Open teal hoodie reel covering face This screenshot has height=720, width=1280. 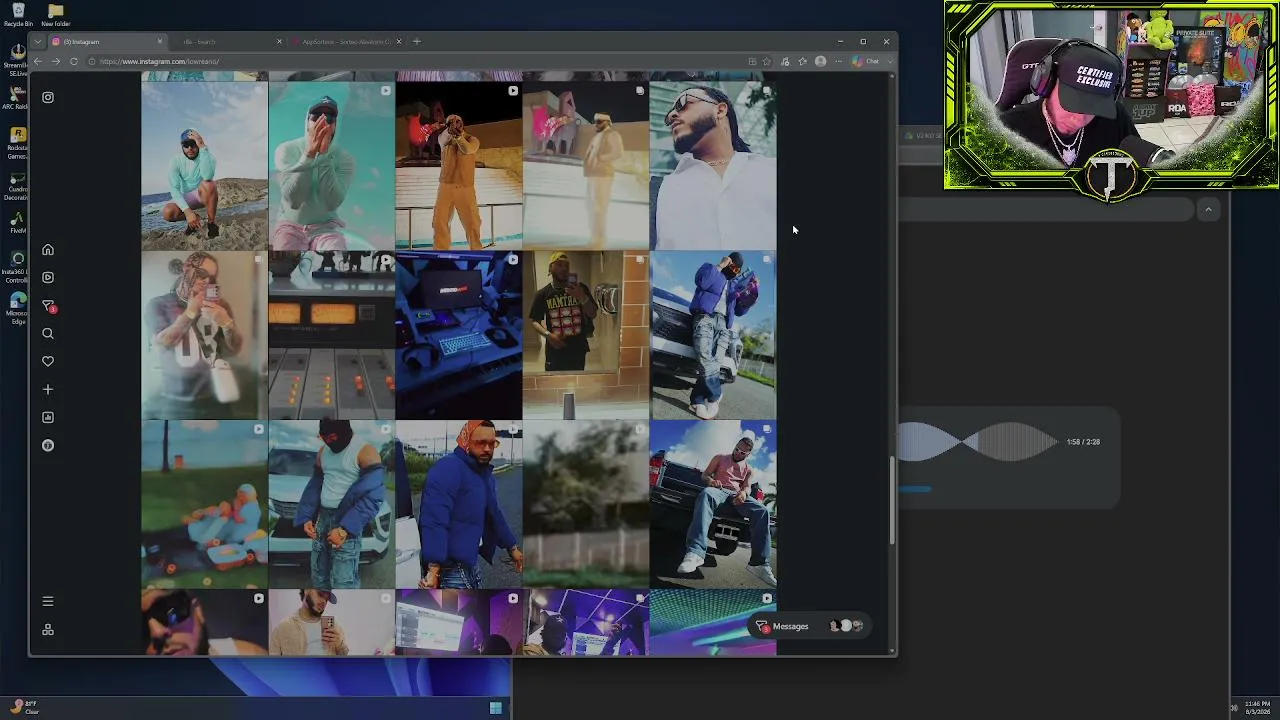331,166
